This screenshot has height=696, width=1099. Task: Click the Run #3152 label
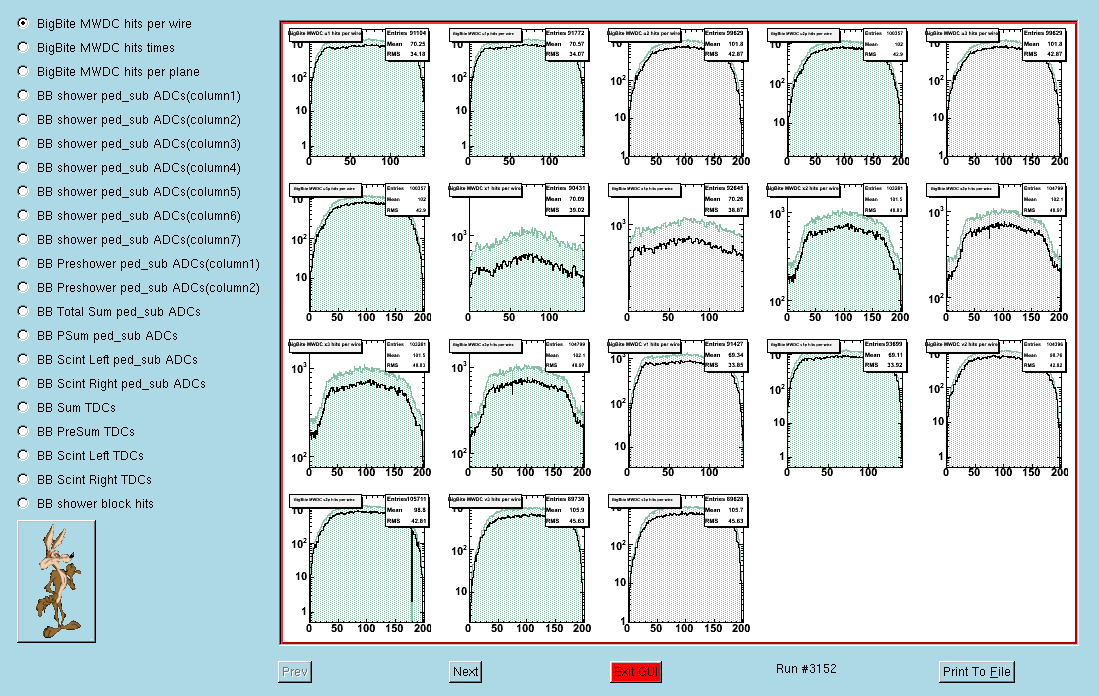pos(806,669)
